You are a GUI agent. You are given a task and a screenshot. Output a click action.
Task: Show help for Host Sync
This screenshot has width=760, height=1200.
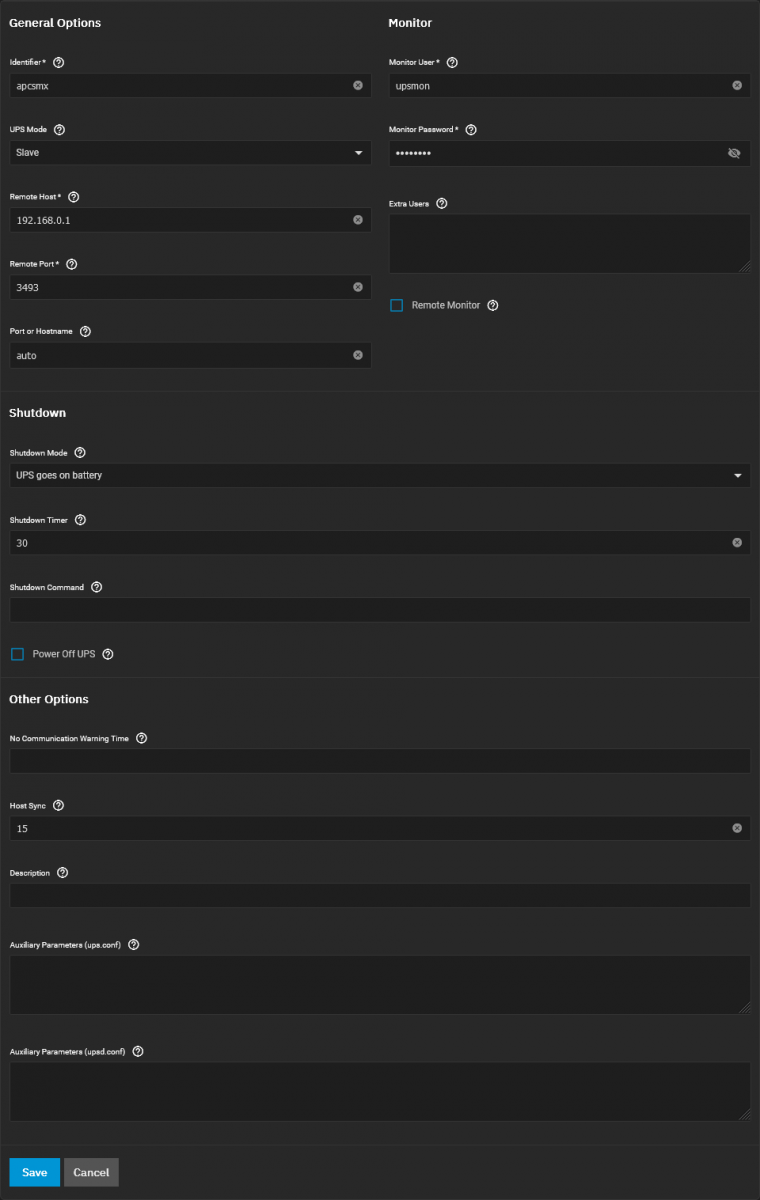pos(58,805)
